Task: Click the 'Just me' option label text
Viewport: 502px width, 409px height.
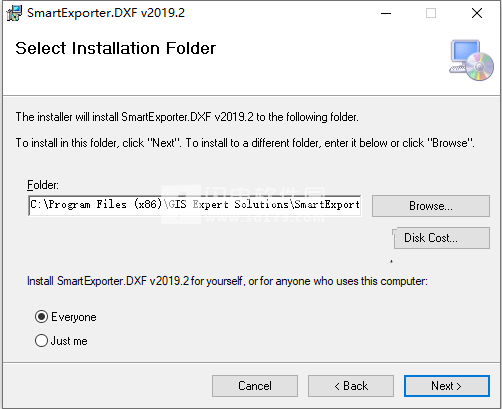Action: click(x=69, y=341)
